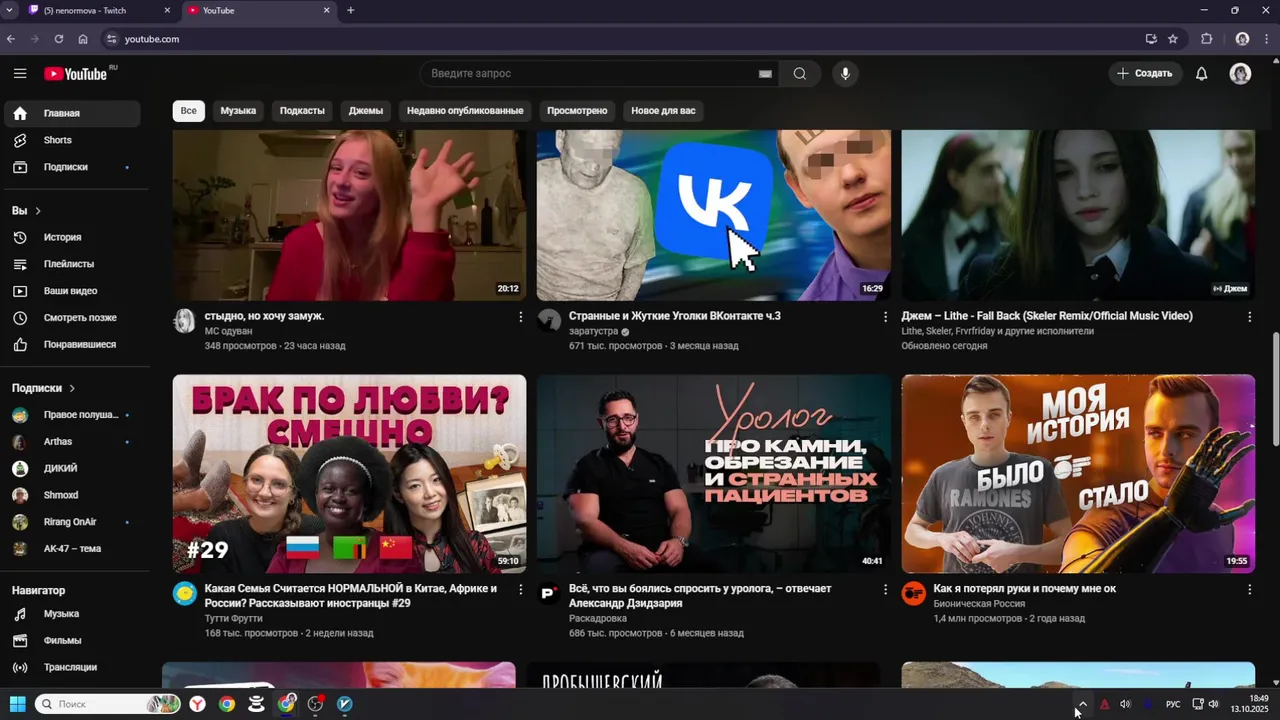This screenshot has height=720, width=1280.
Task: Open the notifications bell
Action: [1202, 73]
